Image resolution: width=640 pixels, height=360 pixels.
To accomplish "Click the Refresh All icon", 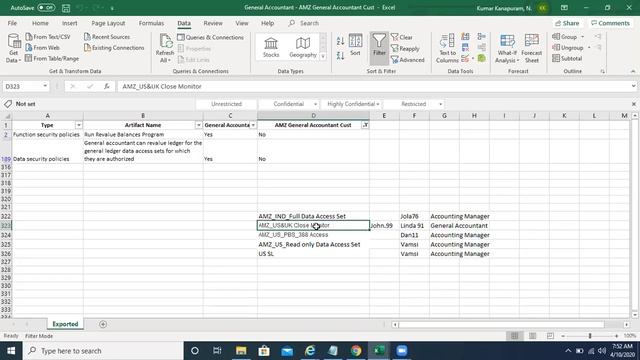I will (x=165, y=48).
